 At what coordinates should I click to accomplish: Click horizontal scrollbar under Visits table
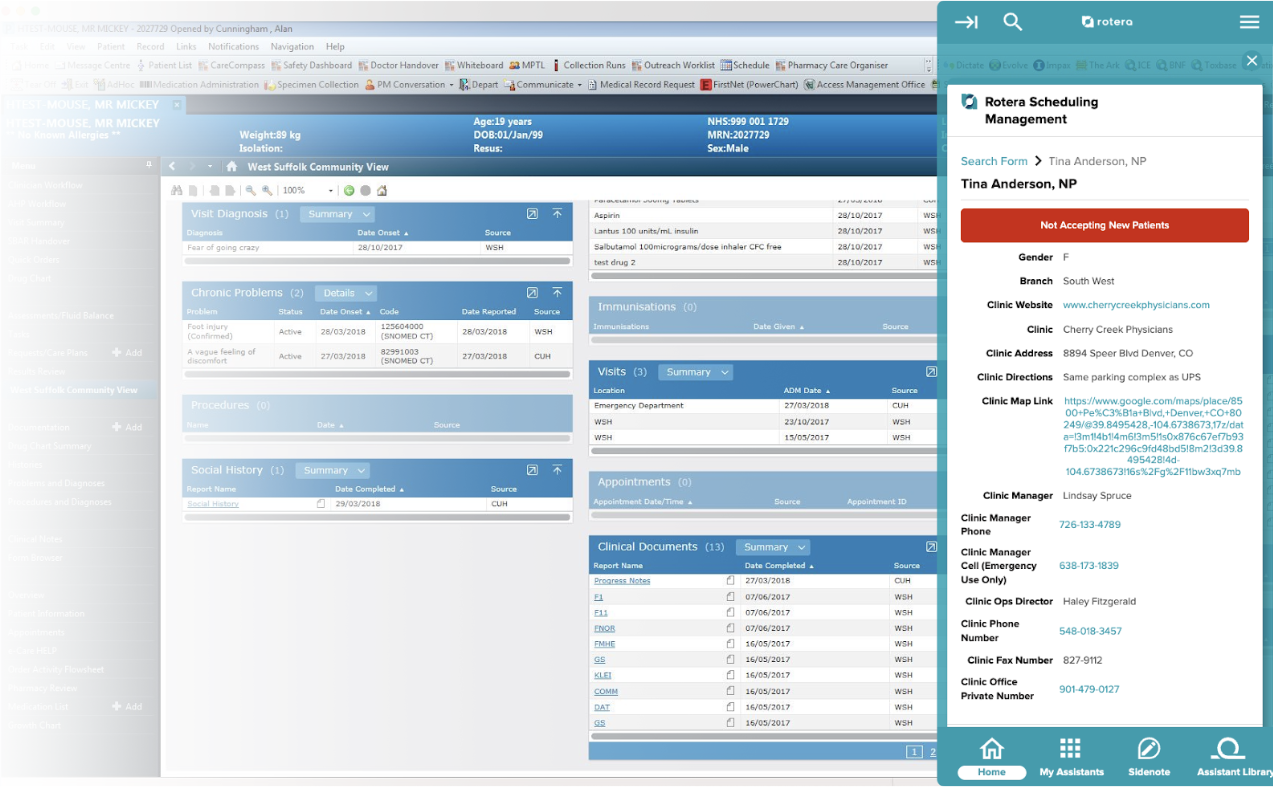765,450
